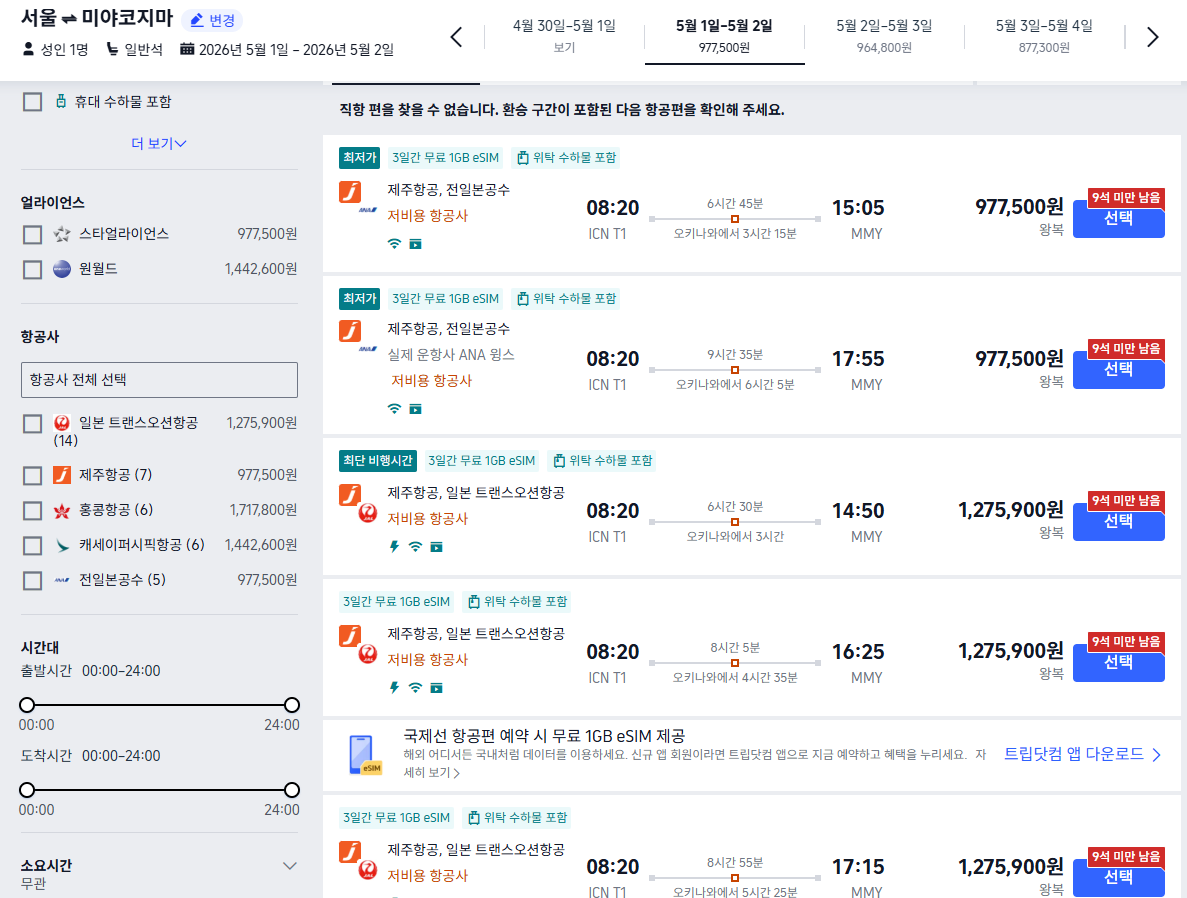The height and width of the screenshot is (898, 1187).
Task: Click the power outlet icon on 16:25 flight
Action: (x=394, y=688)
